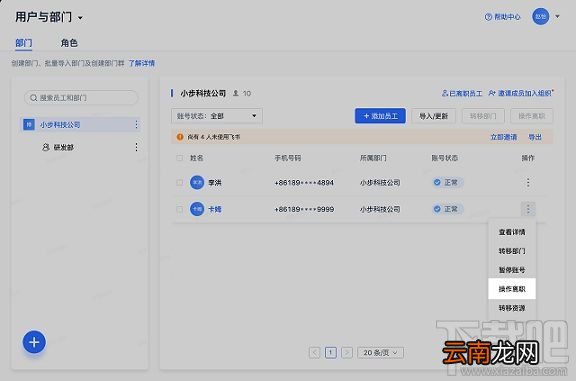Screen dimensions: 576x381
Task: Open the 帮助中心 help link
Action: coord(503,17)
